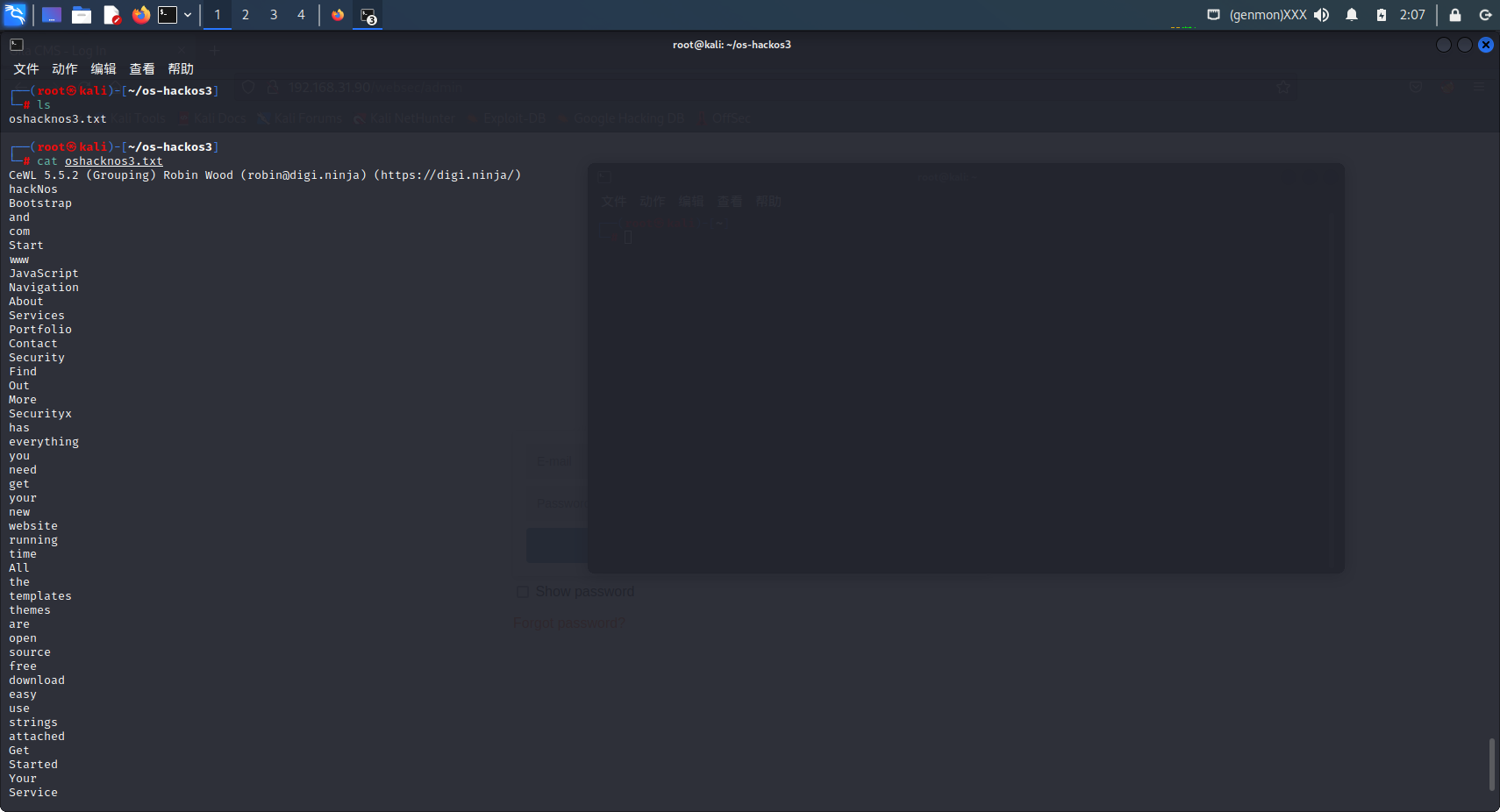Screen dimensions: 1500x812
Task: Click the CeWL 5.5.2 header line
Action: click(x=265, y=175)
